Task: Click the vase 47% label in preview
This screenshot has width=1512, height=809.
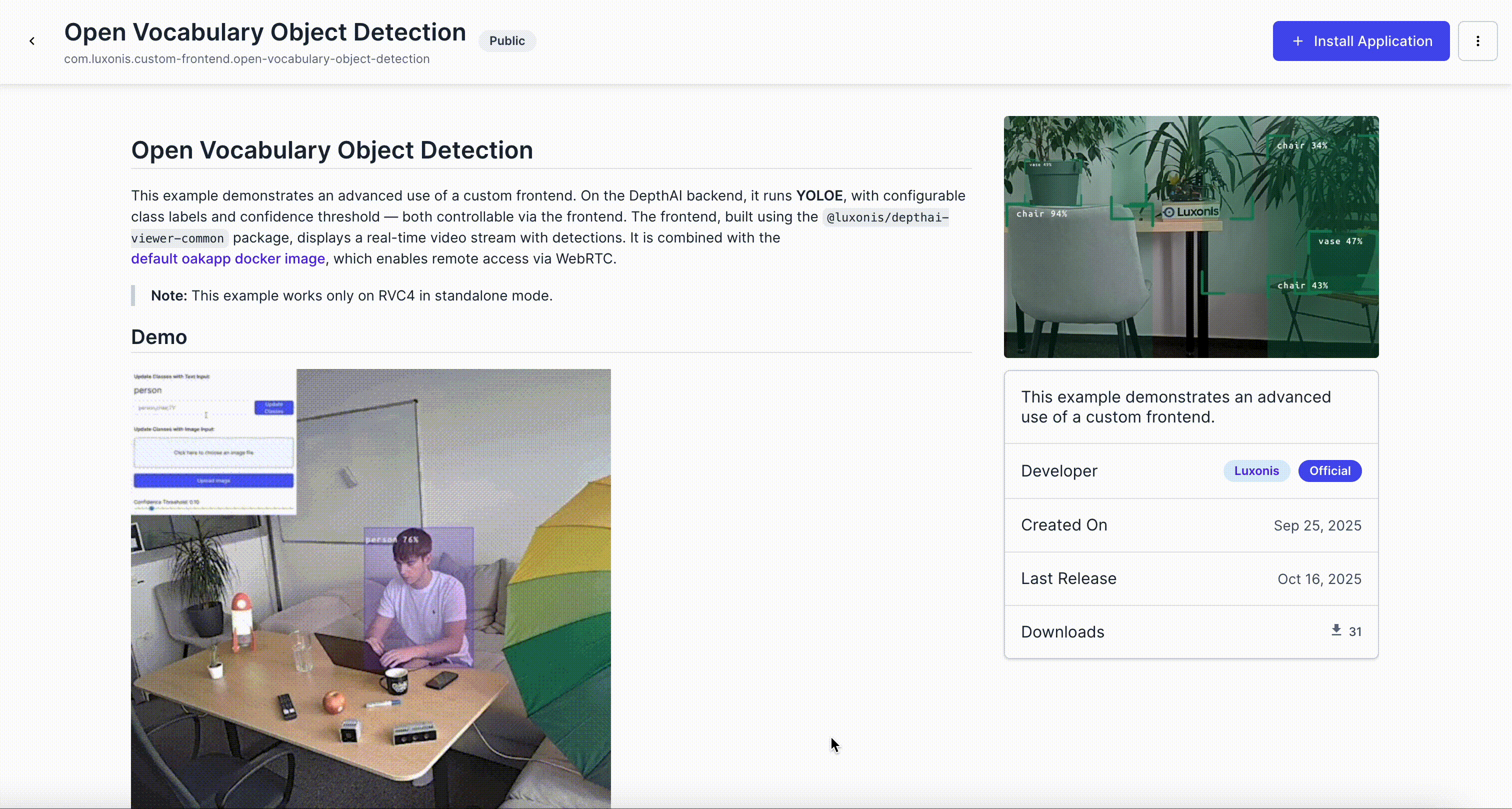Action: (x=1339, y=241)
